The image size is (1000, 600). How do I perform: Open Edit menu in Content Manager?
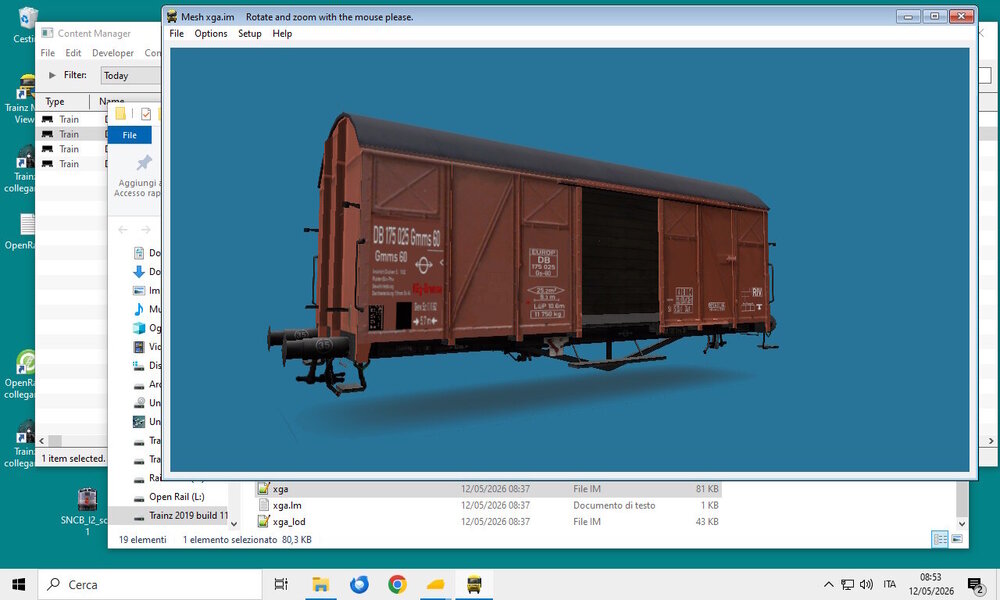pyautogui.click(x=73, y=53)
